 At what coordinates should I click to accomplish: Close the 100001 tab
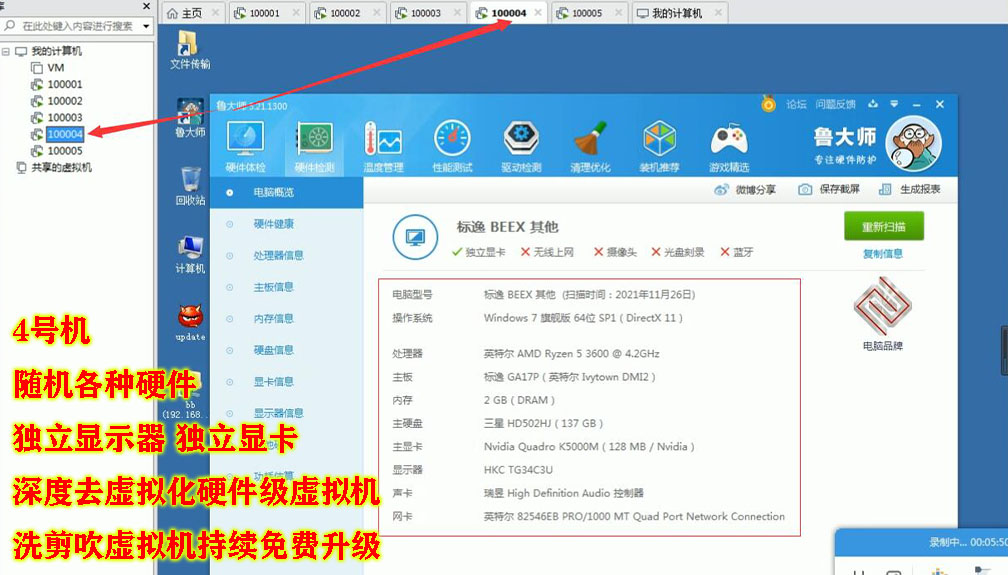coord(296,12)
